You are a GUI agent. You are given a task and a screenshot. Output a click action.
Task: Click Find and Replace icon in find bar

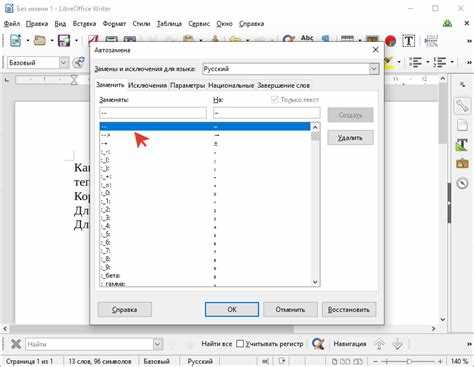click(318, 344)
